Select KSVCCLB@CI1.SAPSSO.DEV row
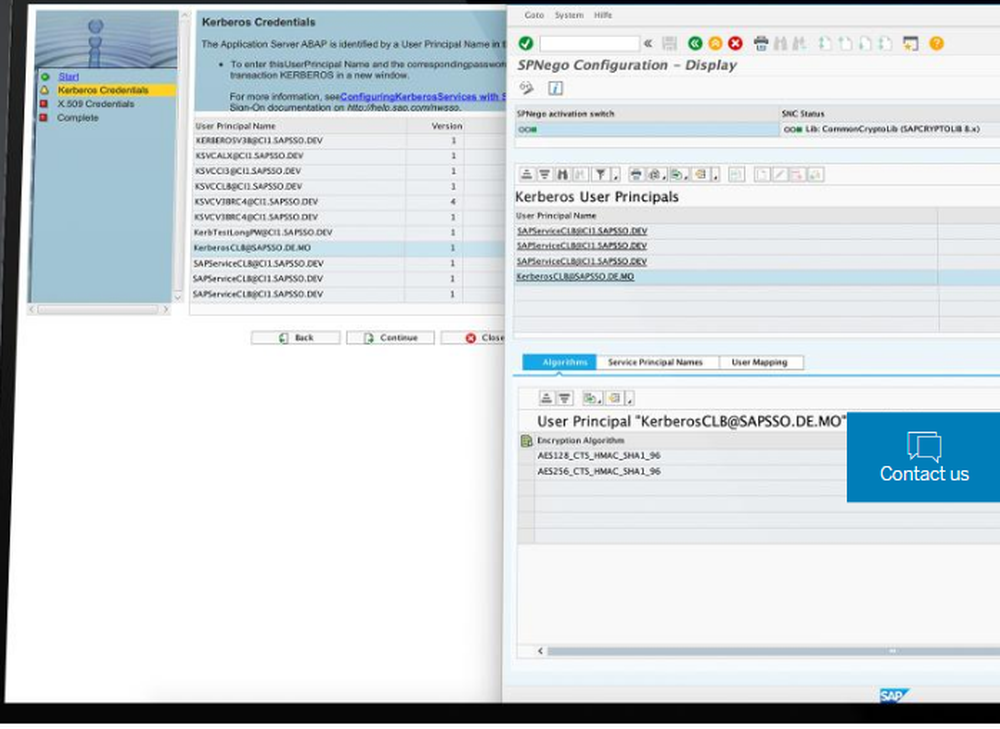Screen dimensions: 1000x729 pyautogui.click(x=349, y=186)
